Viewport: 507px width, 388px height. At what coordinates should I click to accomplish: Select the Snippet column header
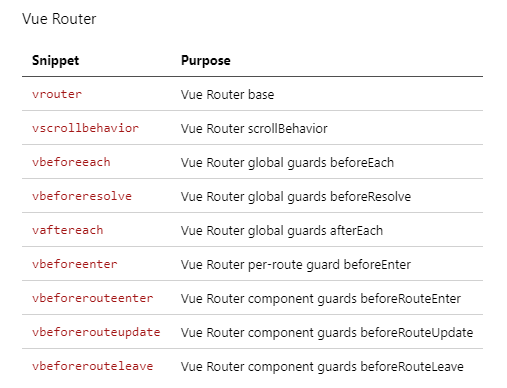(x=55, y=61)
